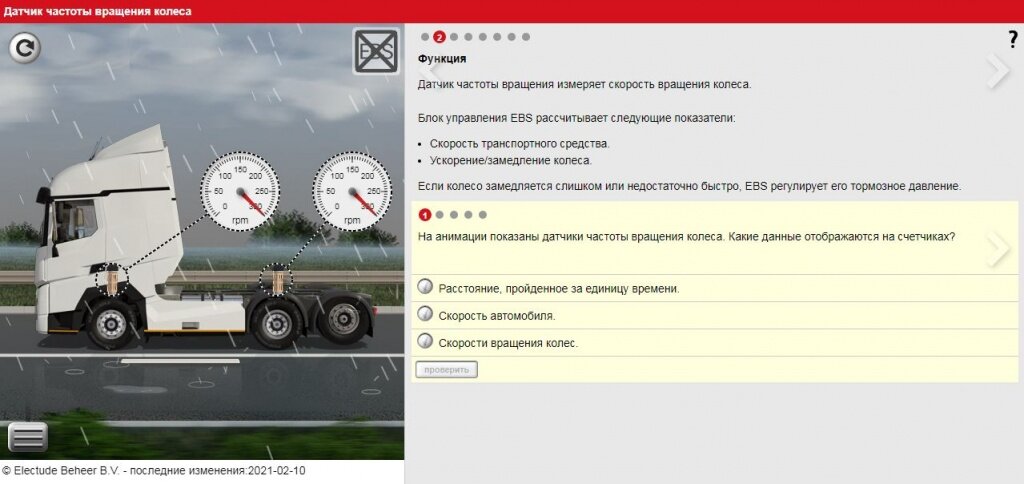
Task: Go to third question dot in yellow panel
Action: click(x=454, y=214)
